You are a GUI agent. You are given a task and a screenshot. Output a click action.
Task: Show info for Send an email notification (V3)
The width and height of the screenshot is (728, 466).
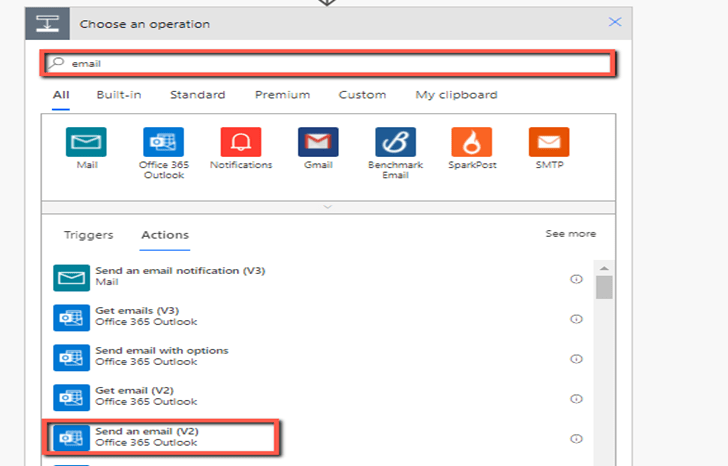point(576,279)
